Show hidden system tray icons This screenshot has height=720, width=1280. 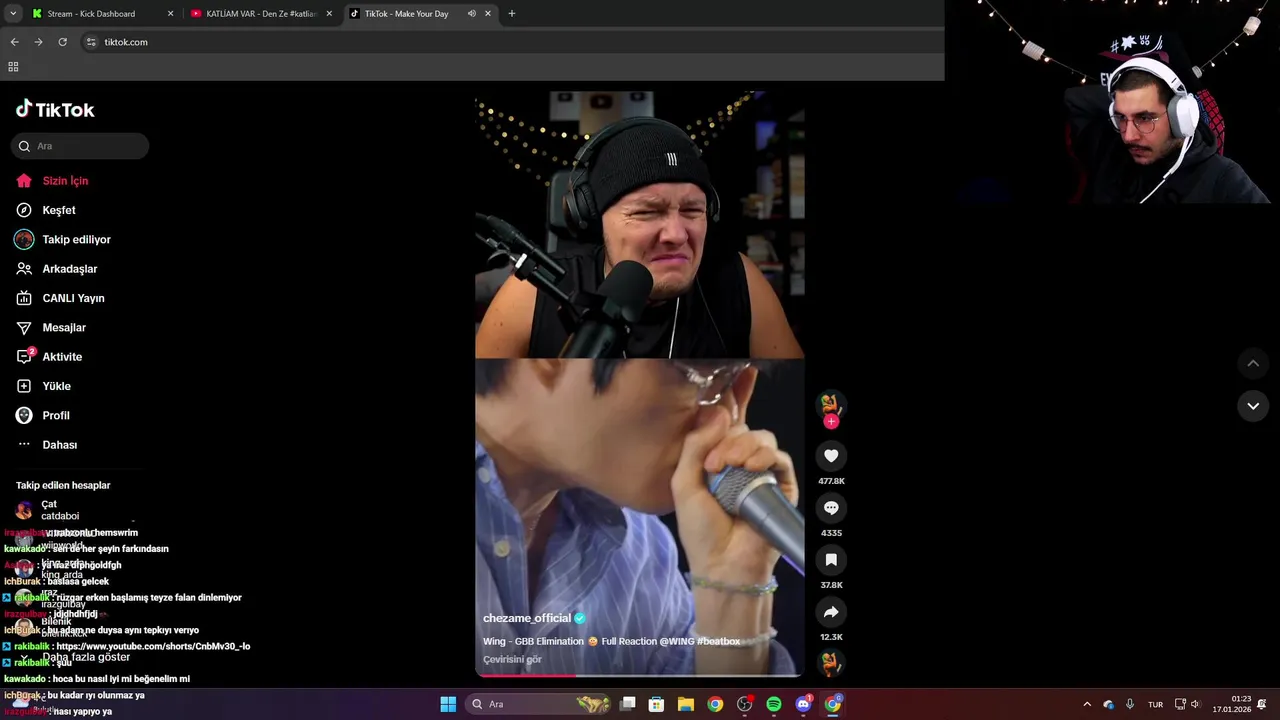point(1087,704)
